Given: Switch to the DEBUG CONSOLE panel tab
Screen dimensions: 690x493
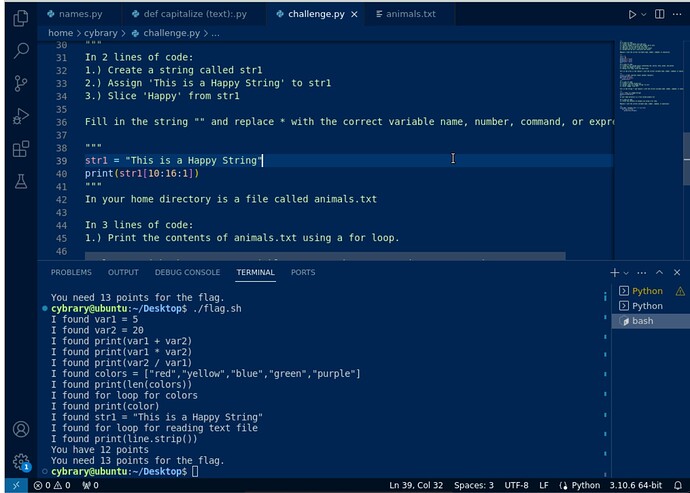Looking at the screenshot, I should (187, 272).
